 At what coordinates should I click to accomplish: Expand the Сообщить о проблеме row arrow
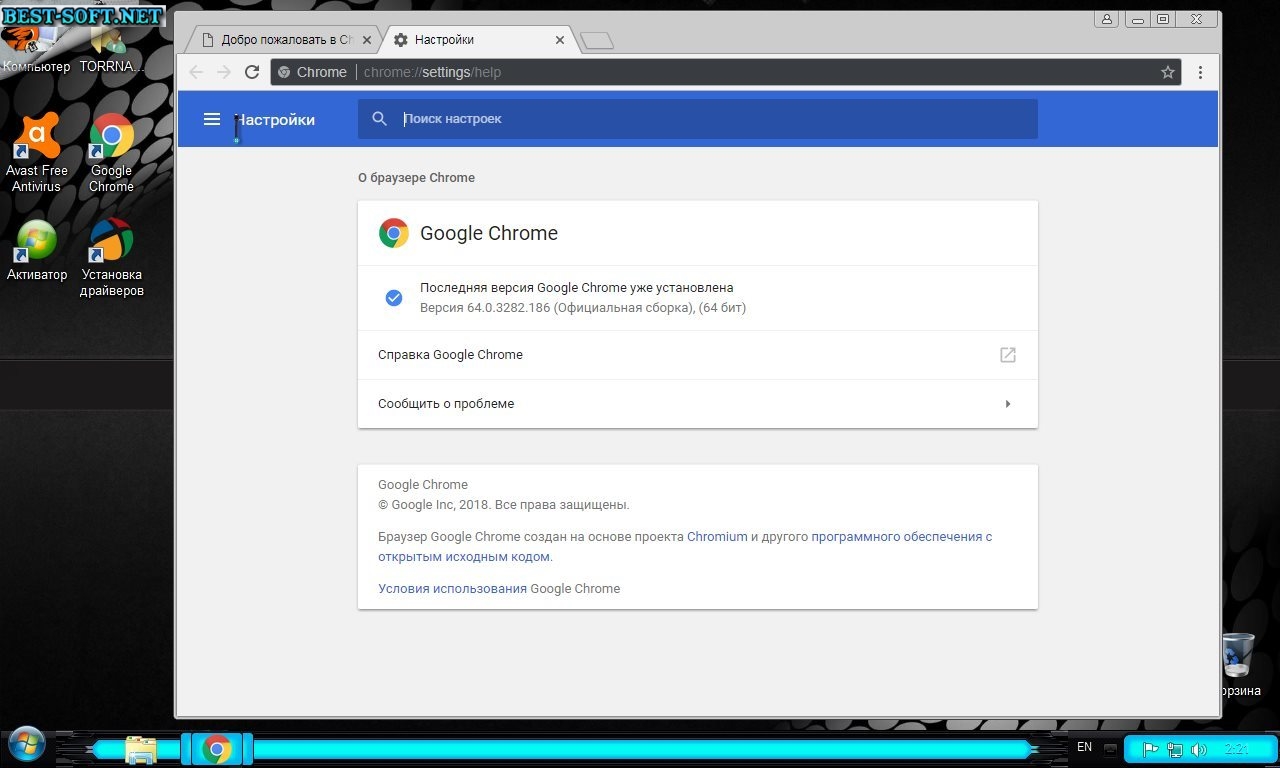tap(1008, 404)
